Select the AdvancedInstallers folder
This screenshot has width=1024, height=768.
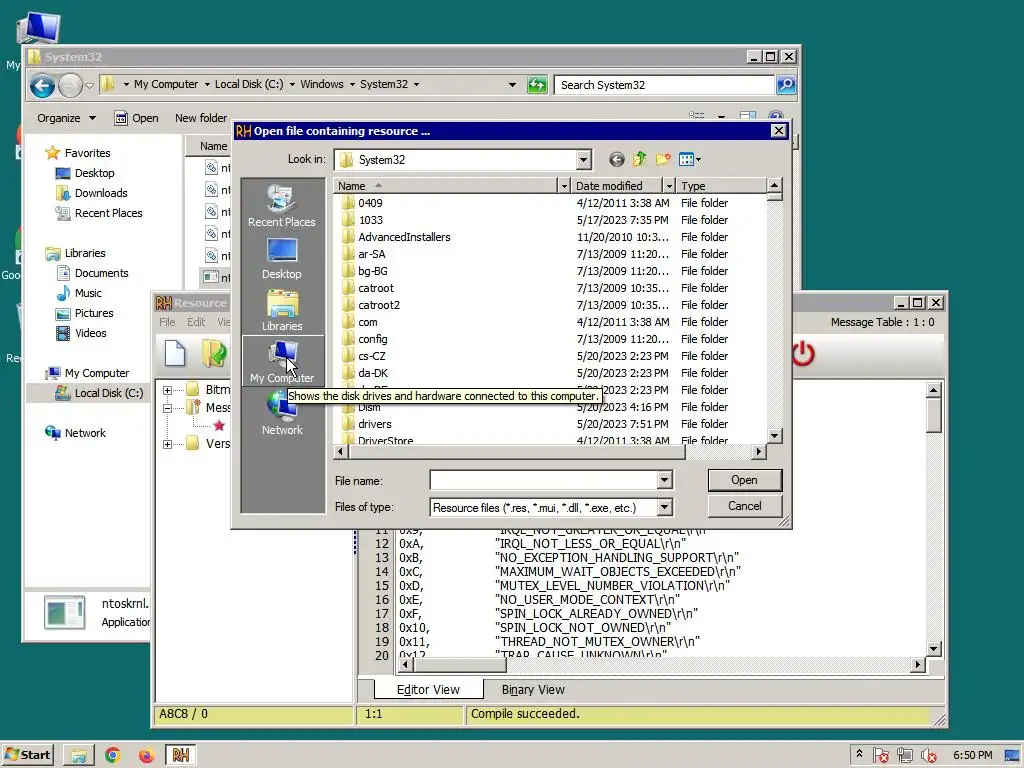404,237
